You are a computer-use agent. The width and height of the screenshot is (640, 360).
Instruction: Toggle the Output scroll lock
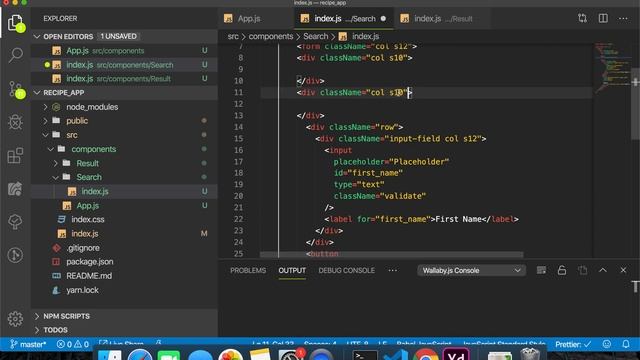pyautogui.click(x=562, y=270)
